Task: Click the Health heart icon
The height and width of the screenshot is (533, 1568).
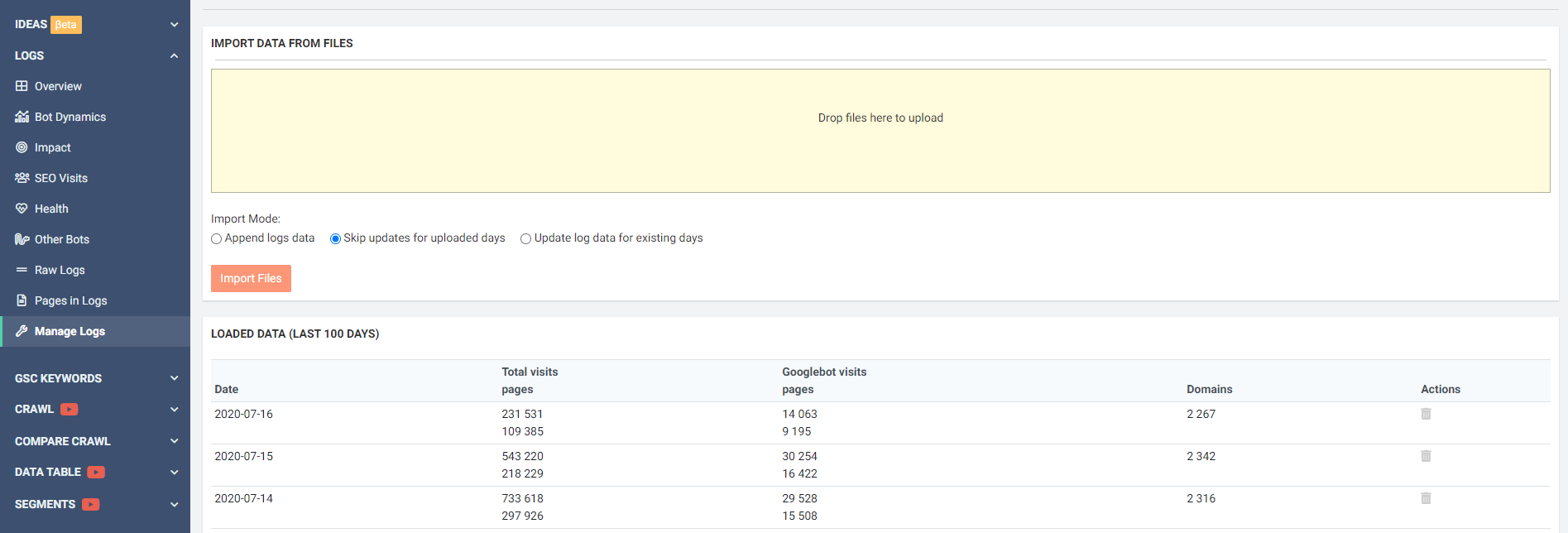Action: coord(22,209)
